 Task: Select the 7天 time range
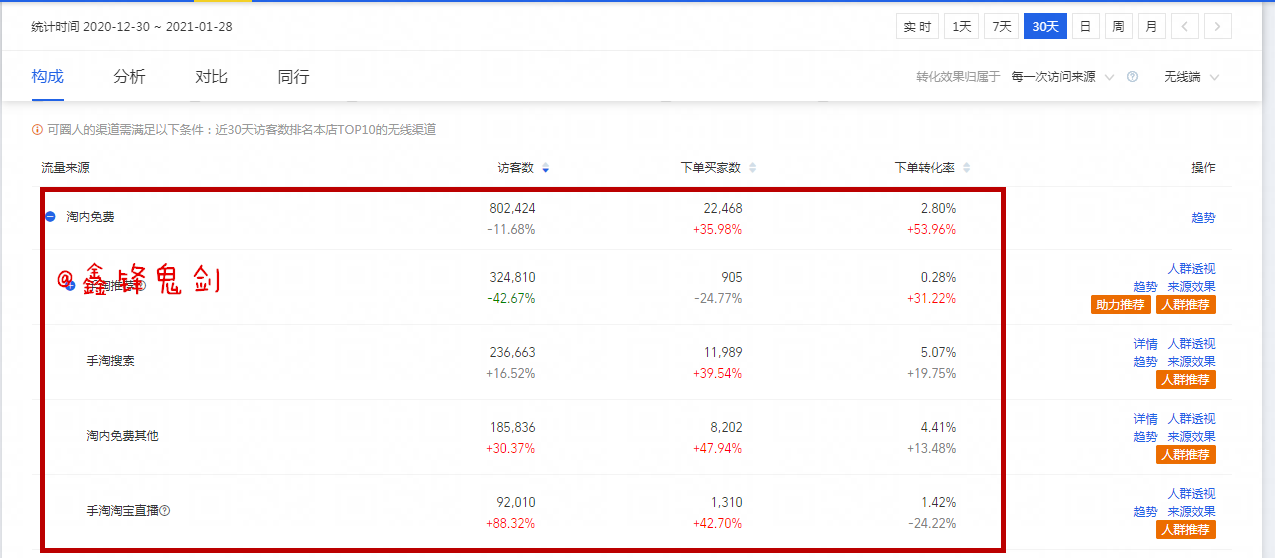(x=1001, y=27)
